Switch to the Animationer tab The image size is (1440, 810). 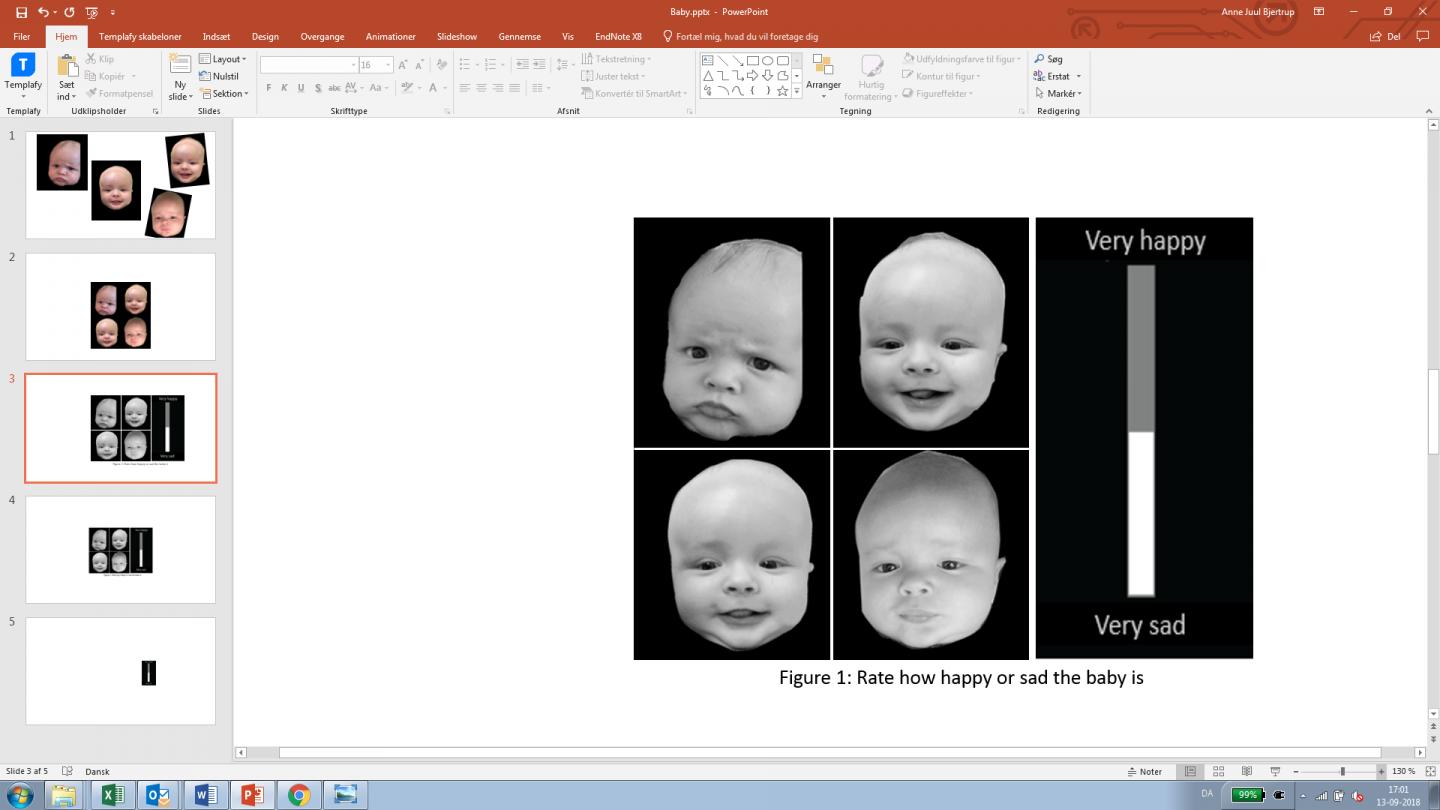pyautogui.click(x=390, y=37)
